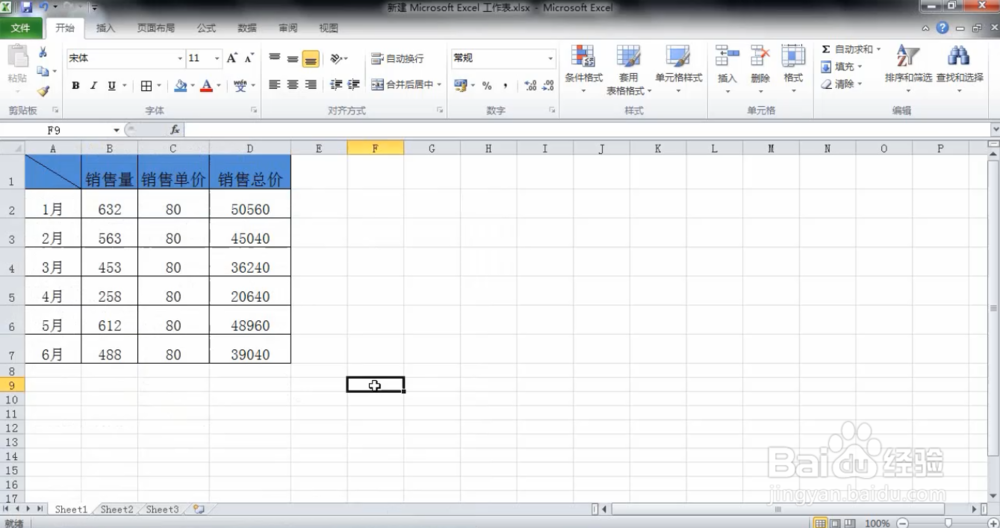Toggle top vertical alignment
Screen dimensions: 1000x528
(275, 59)
